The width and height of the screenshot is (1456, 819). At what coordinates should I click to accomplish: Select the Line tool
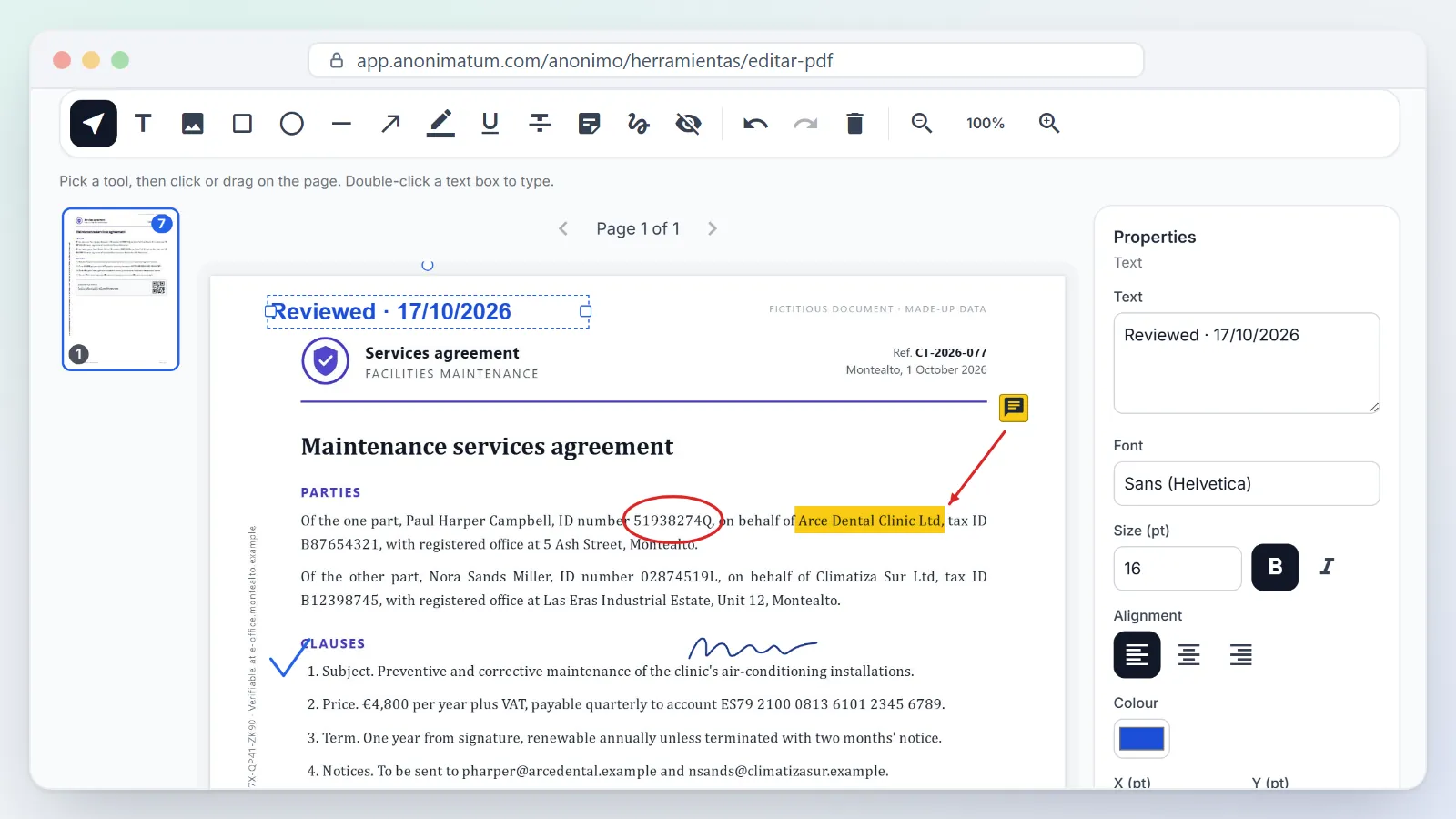coord(341,124)
